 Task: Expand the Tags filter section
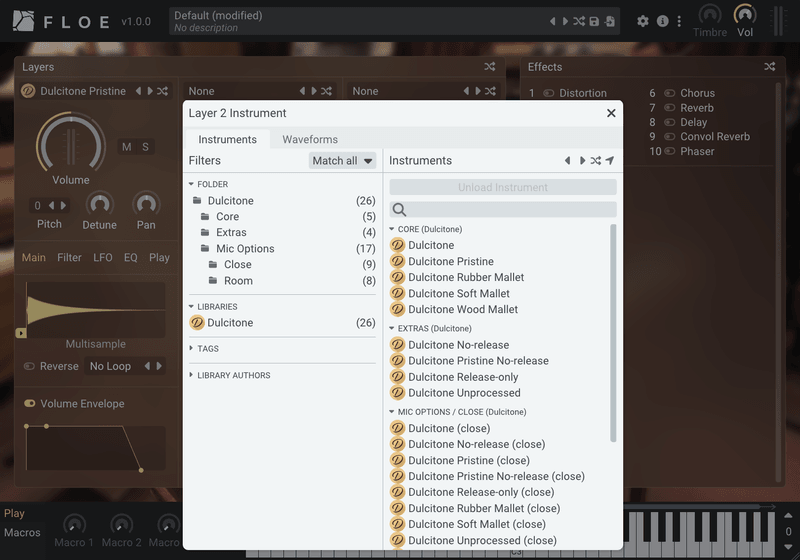(x=208, y=349)
